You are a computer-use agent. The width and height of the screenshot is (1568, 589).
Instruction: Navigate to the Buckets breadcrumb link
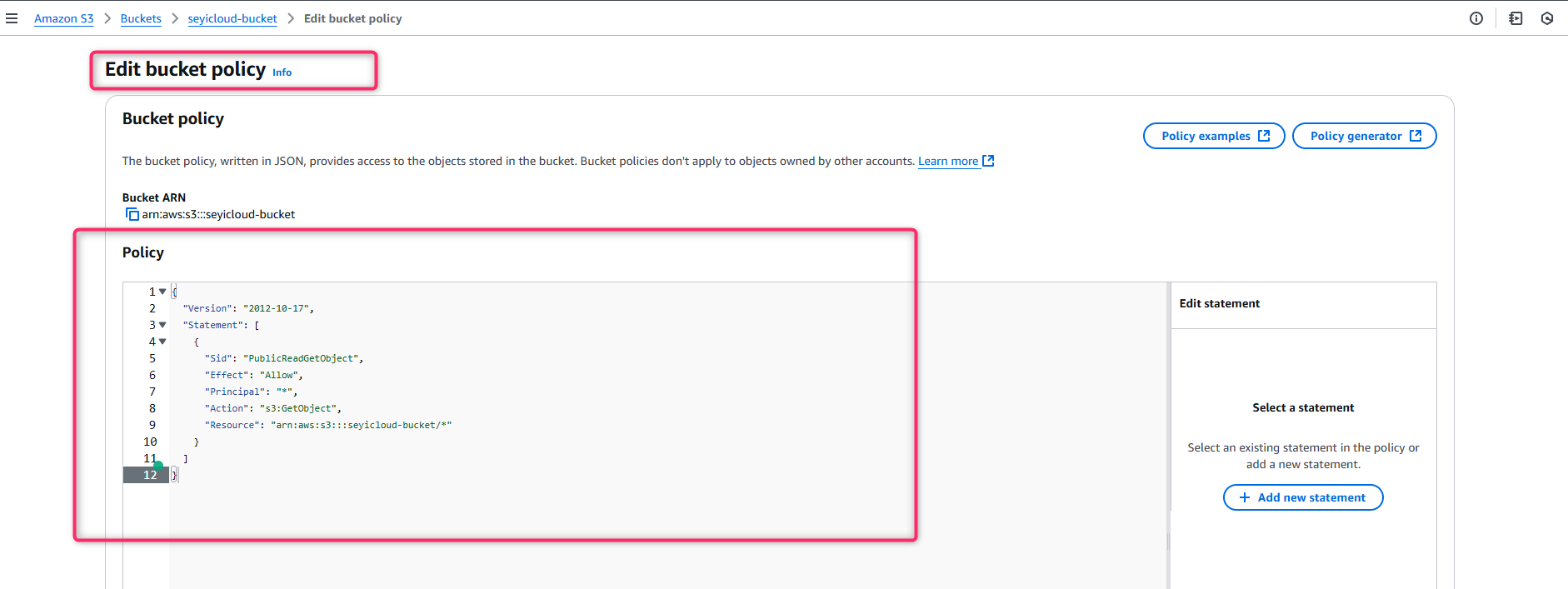(141, 18)
